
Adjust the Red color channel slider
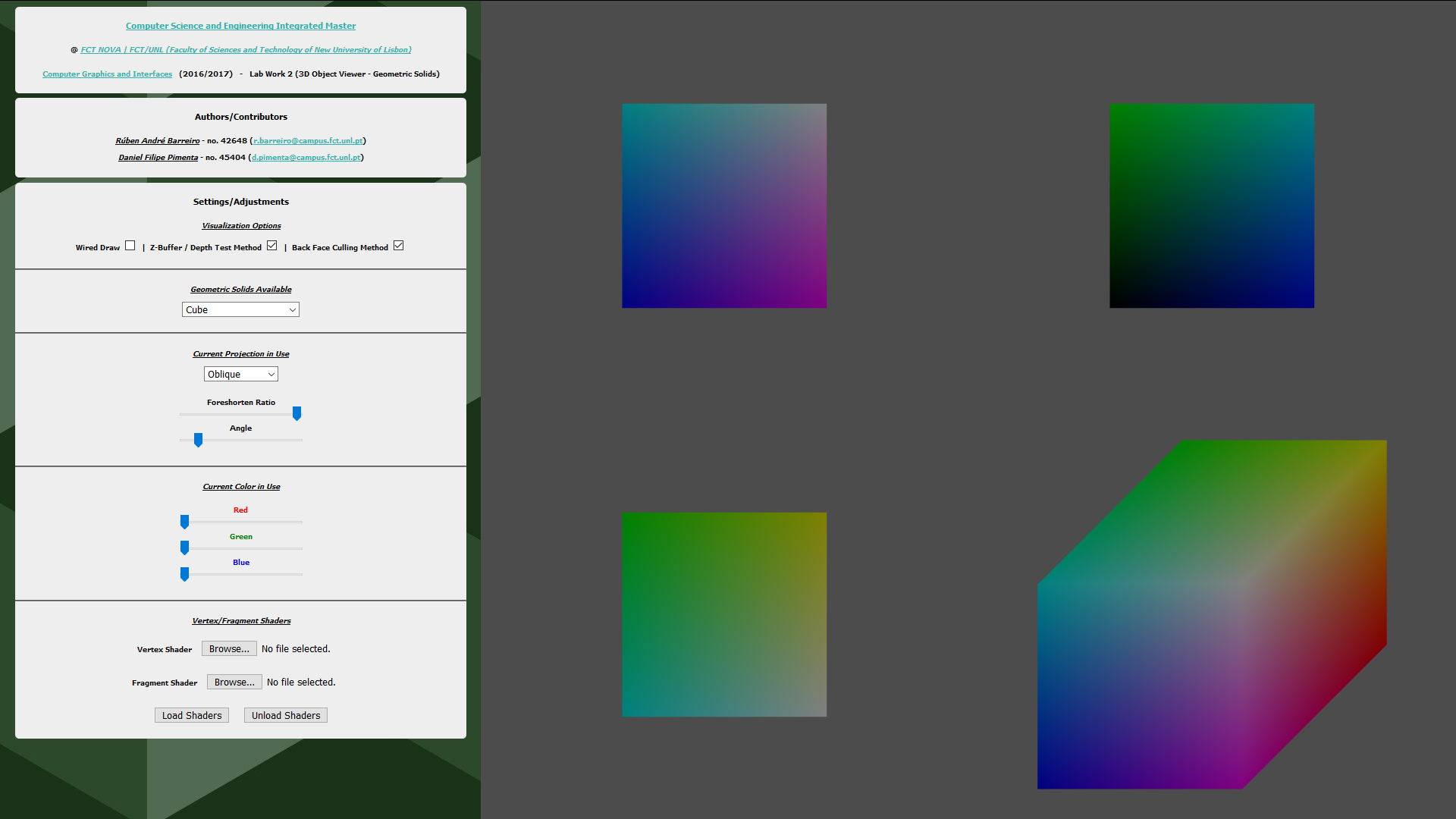[x=184, y=521]
